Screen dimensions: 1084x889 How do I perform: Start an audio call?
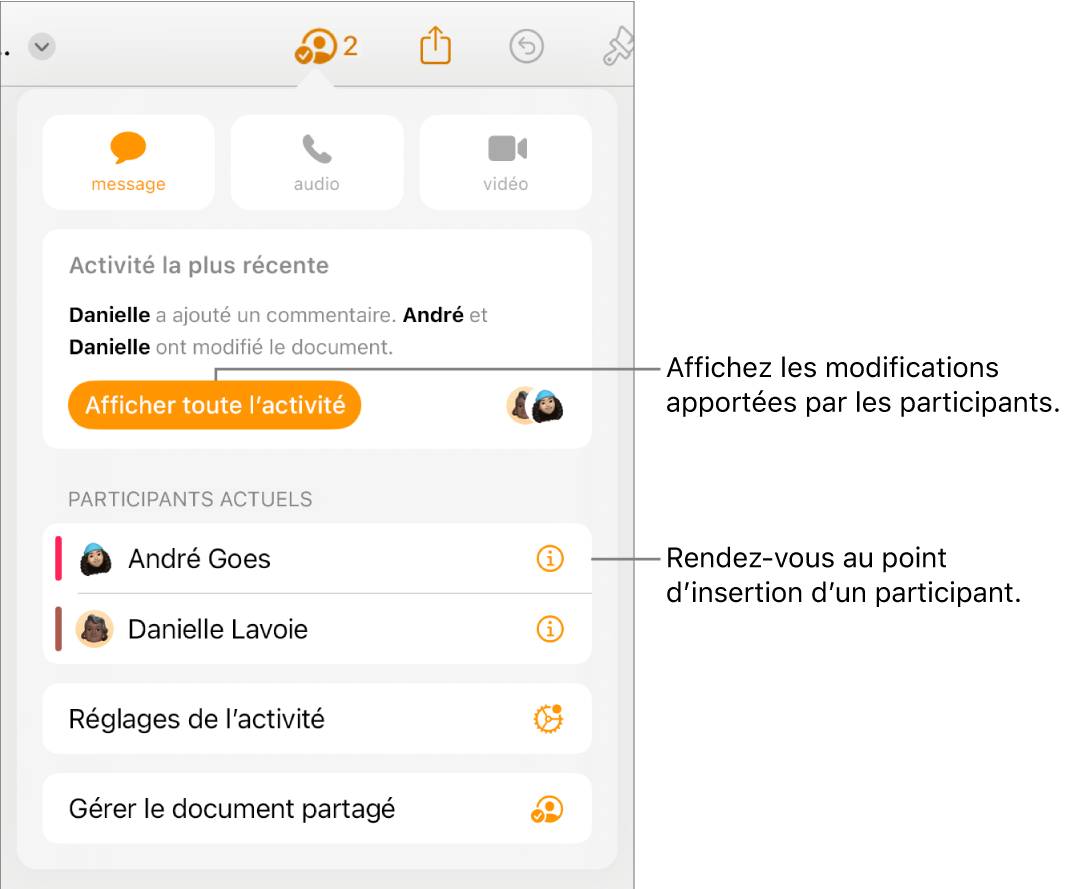click(x=317, y=162)
